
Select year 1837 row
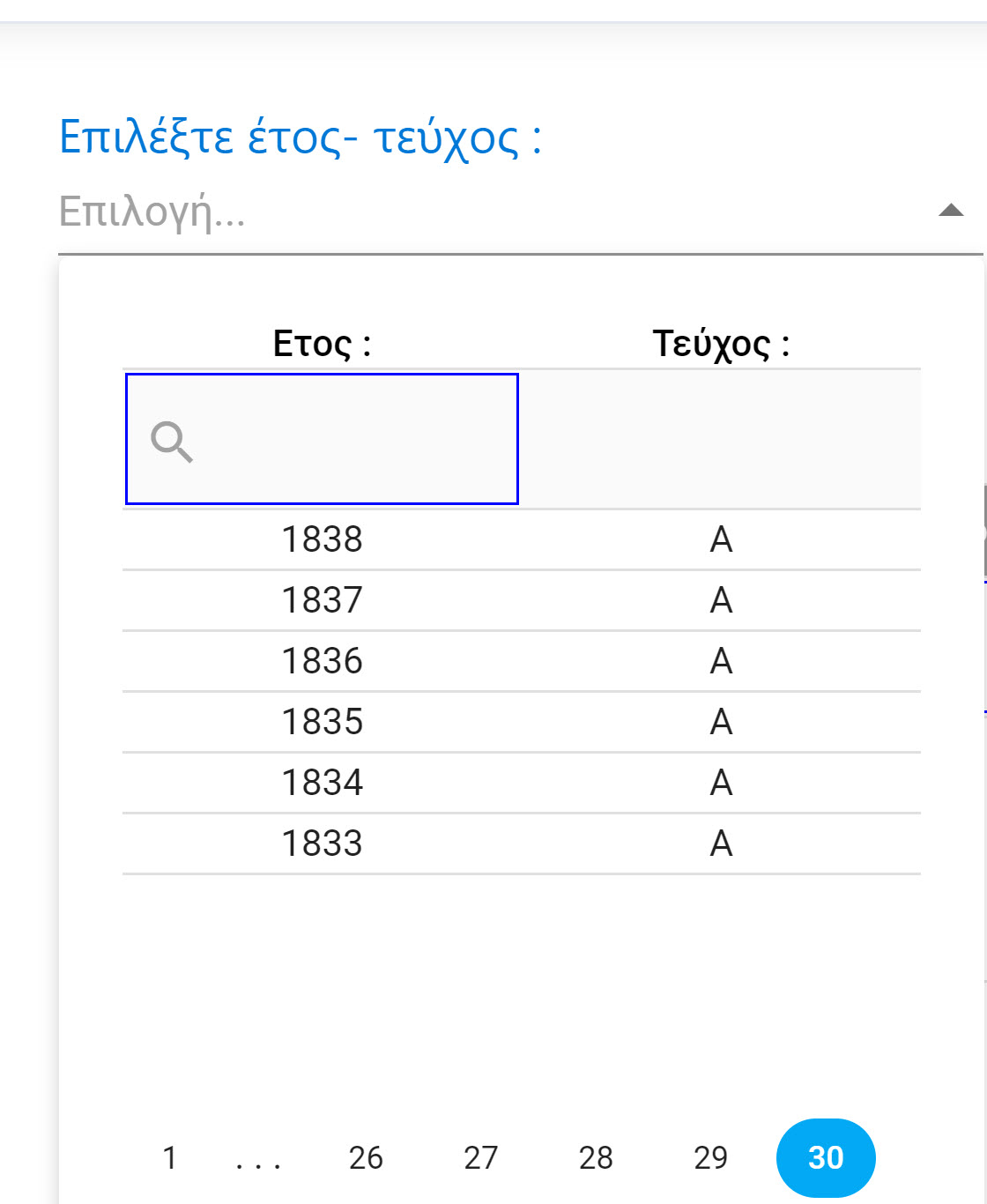pos(322,600)
